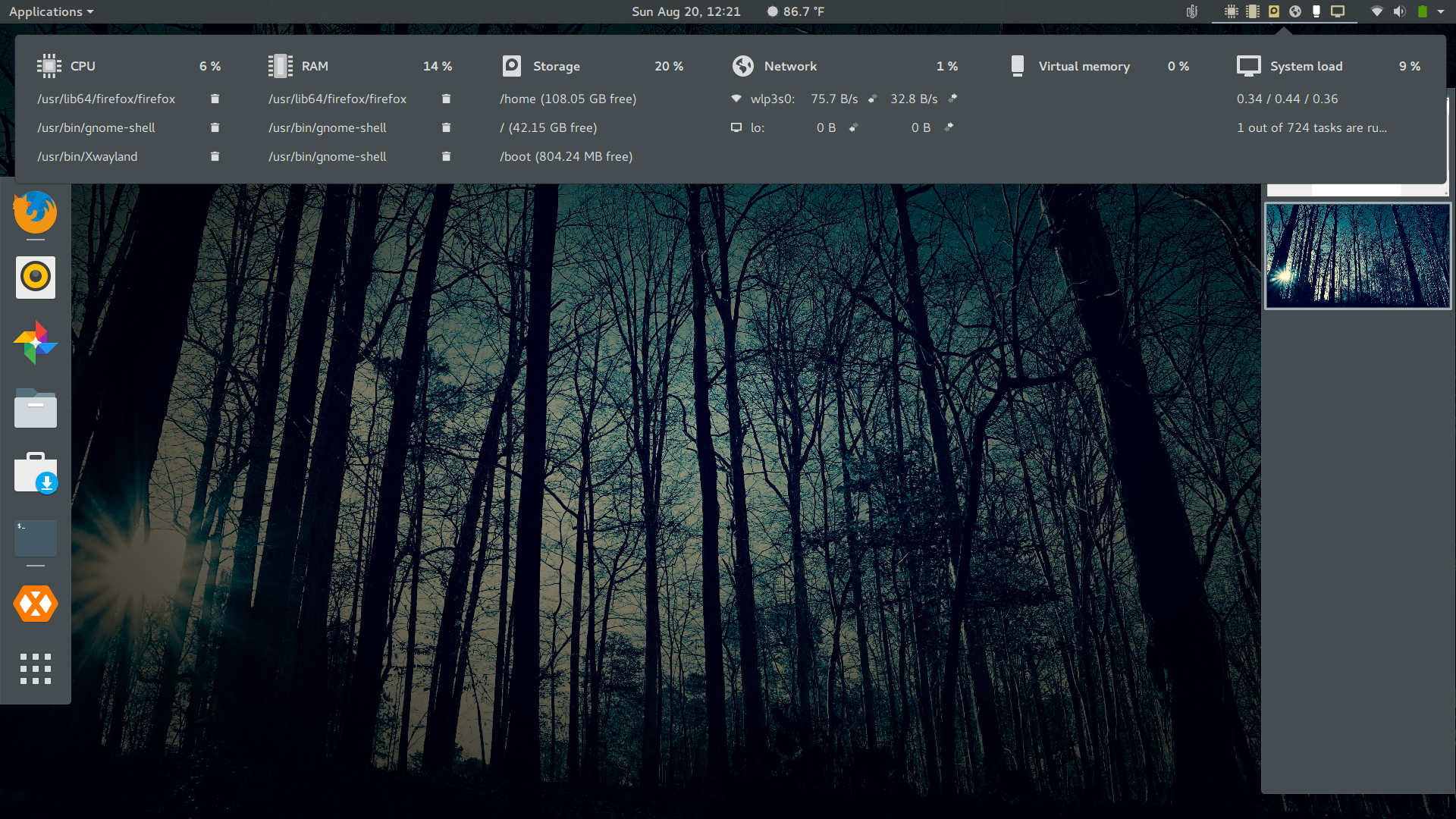
Task: Click the System load monitor icon
Action: (x=1248, y=66)
